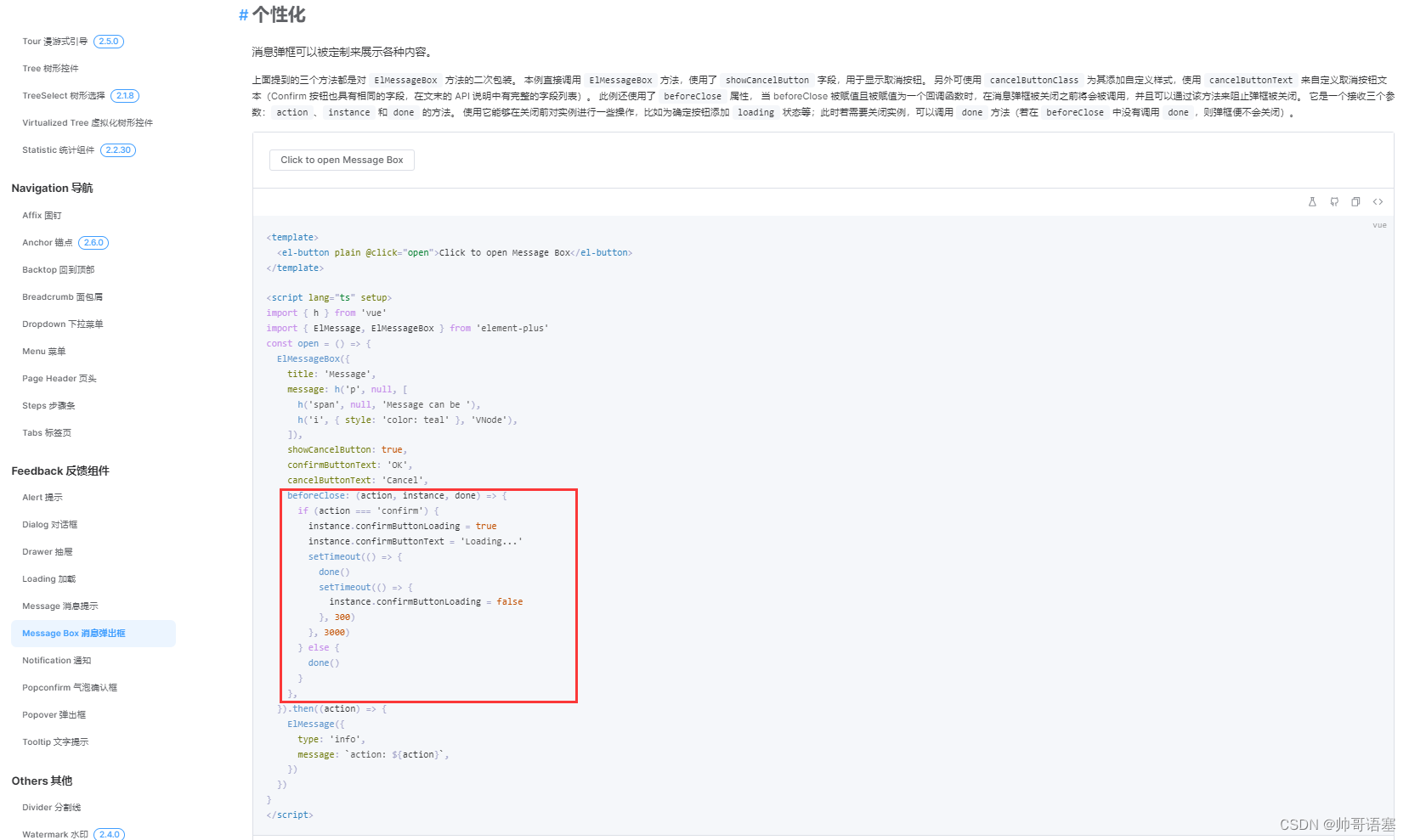Open Tree 树形控件 in sidebar
1409x840 pixels.
(x=50, y=69)
